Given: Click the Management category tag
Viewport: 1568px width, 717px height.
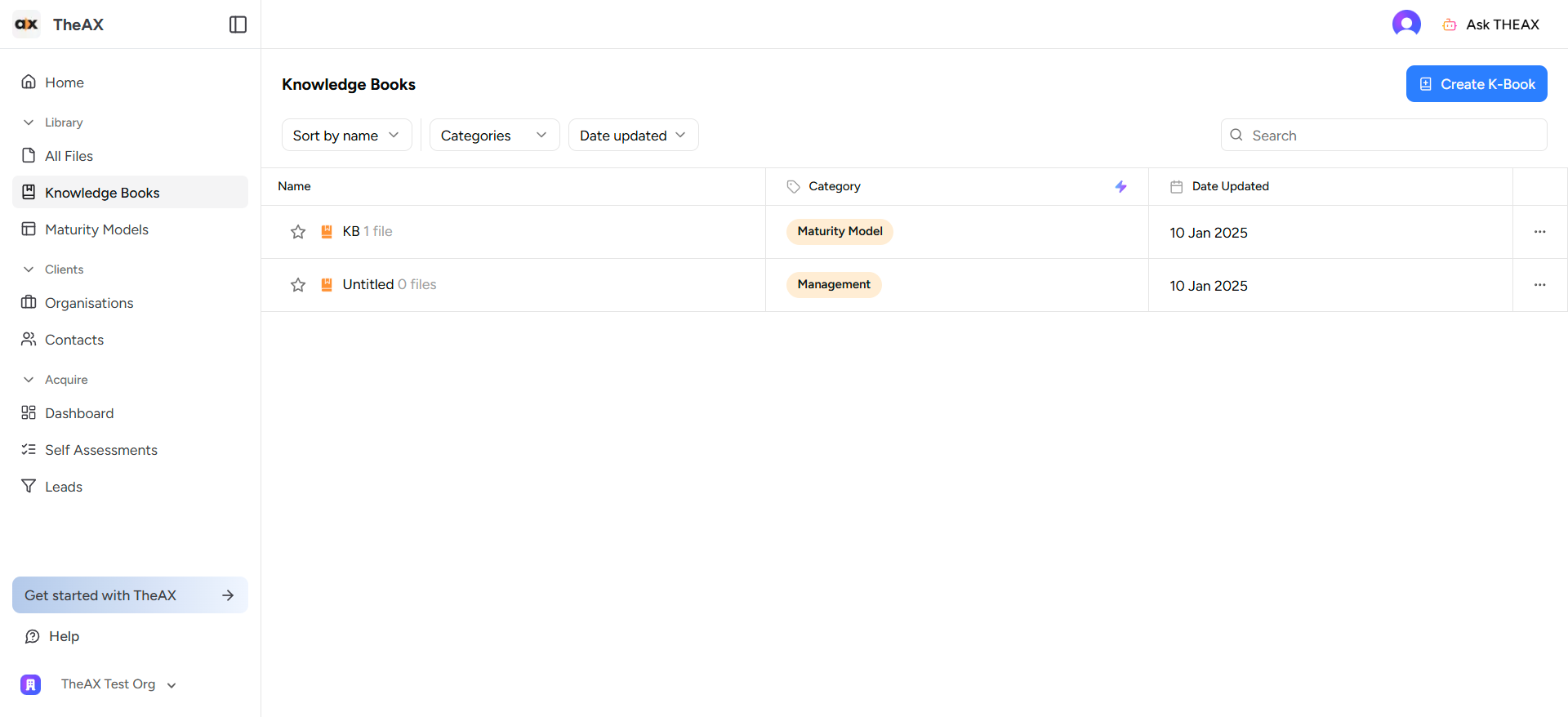Looking at the screenshot, I should pos(834,284).
